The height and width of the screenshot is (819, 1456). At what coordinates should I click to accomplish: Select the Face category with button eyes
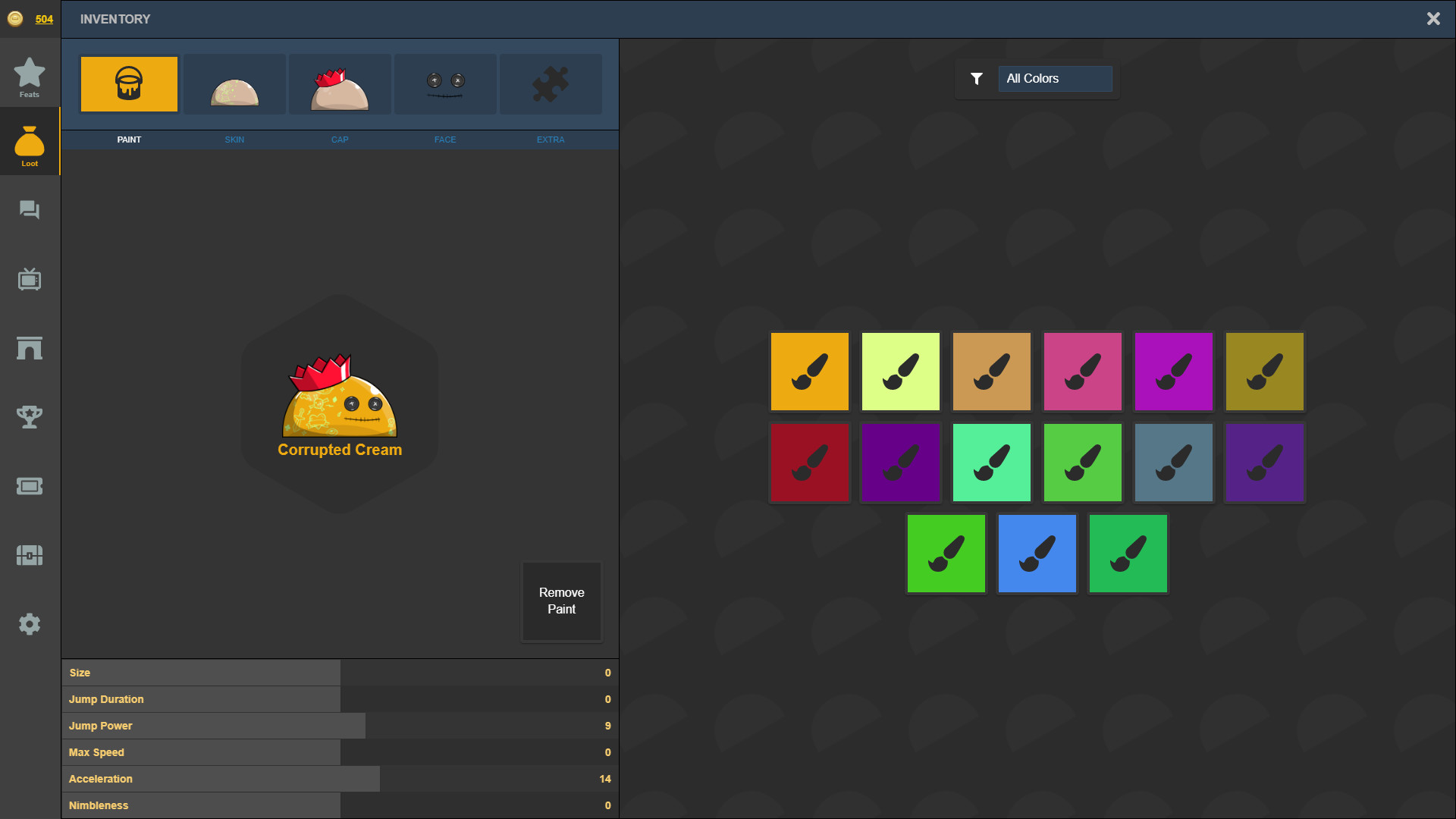(x=445, y=83)
